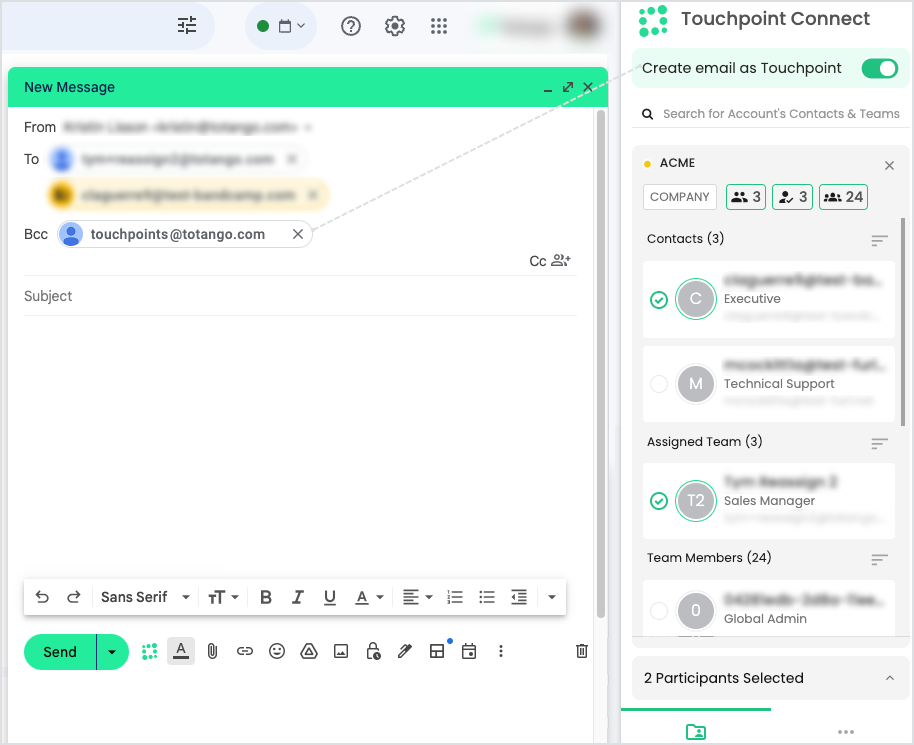This screenshot has width=914, height=745.
Task: Select the COMPANY tag
Action: (680, 197)
